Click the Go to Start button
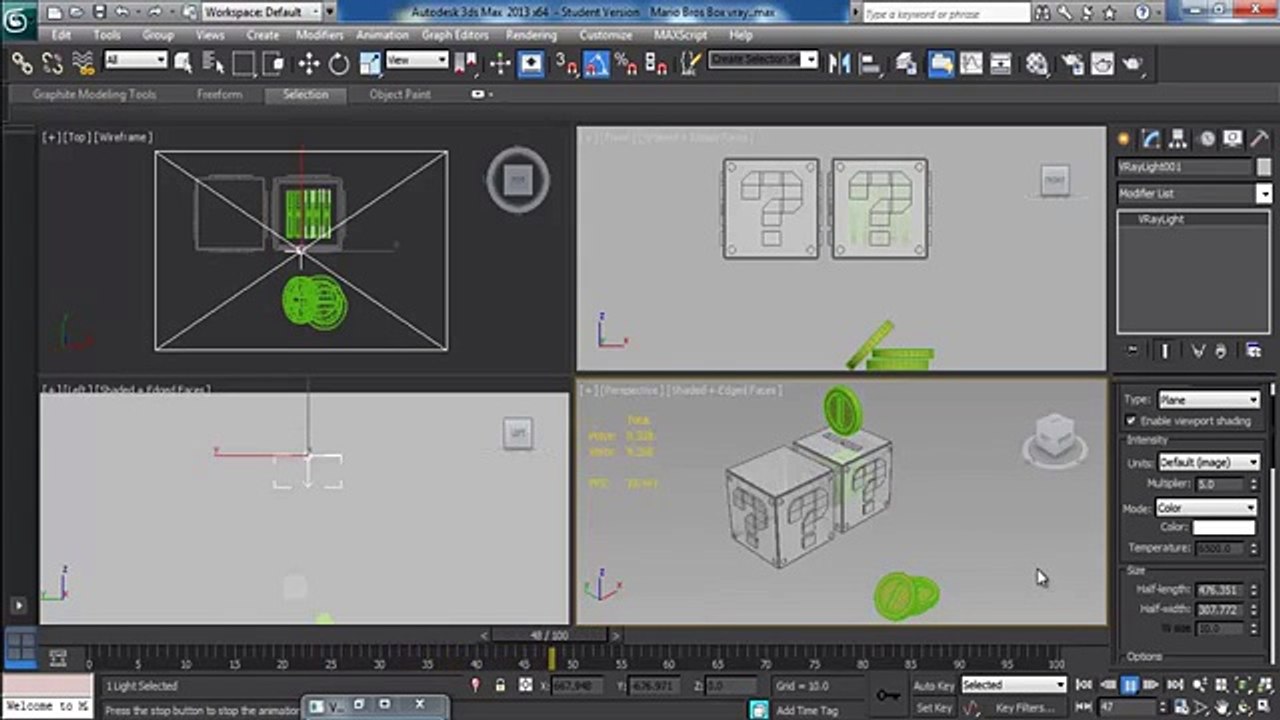Screen dimensions: 1280x720 [1084, 685]
